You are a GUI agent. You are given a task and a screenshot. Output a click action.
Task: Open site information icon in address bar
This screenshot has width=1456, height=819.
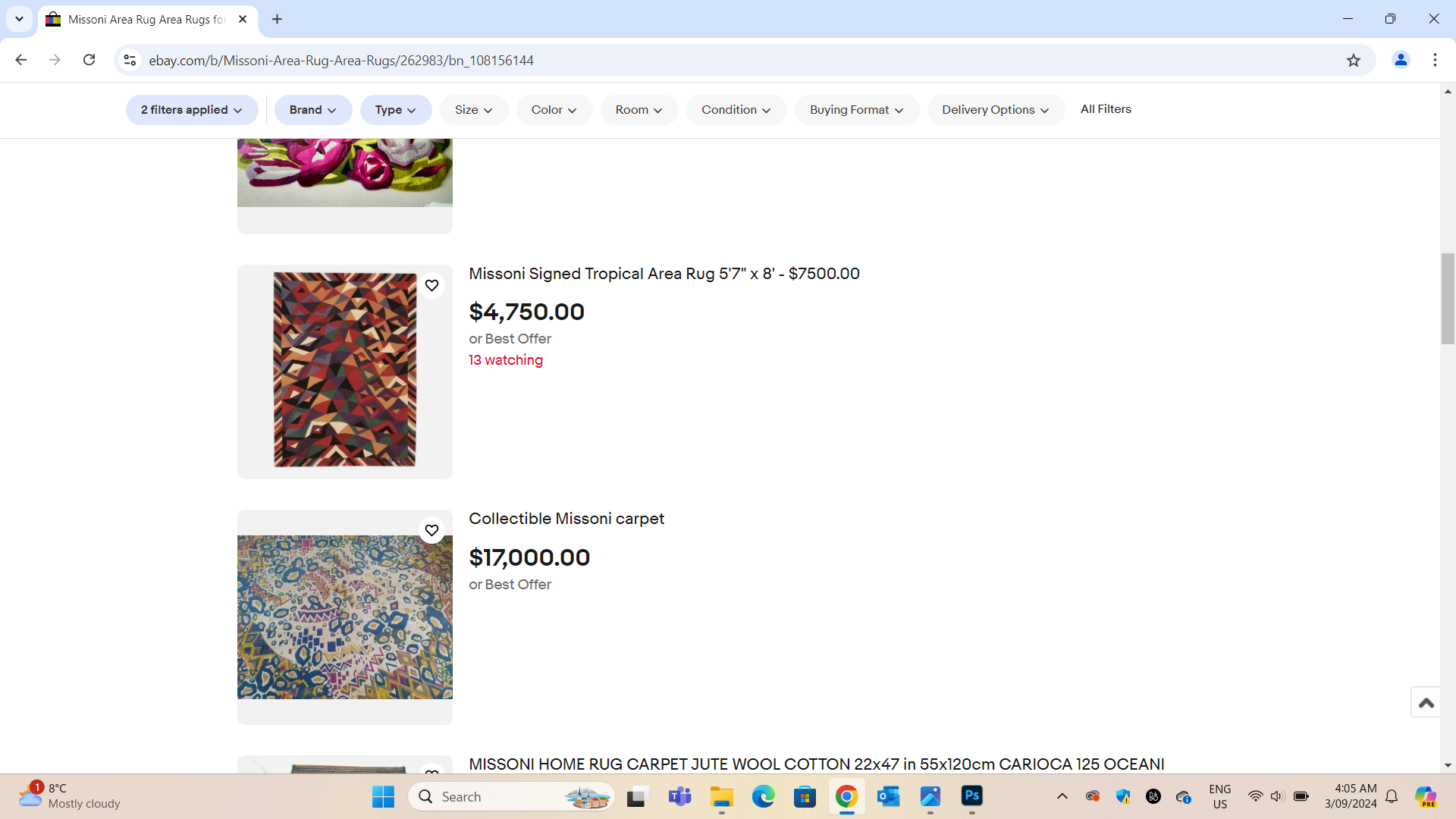point(130,60)
